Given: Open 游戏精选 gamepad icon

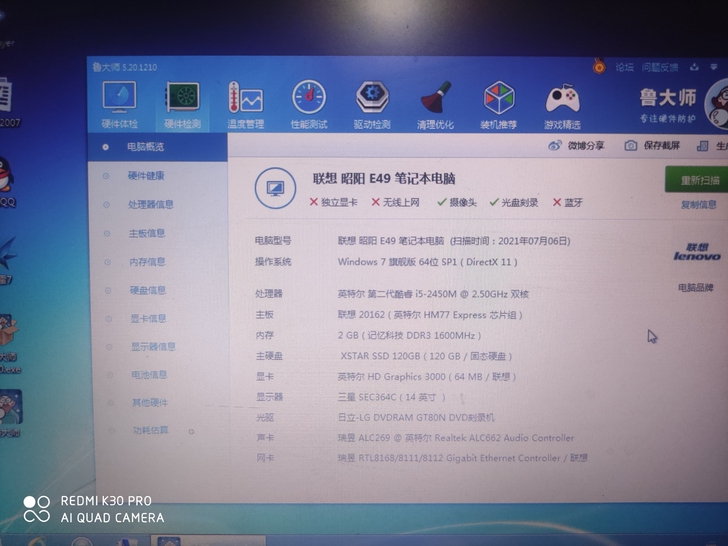Looking at the screenshot, I should 562,104.
